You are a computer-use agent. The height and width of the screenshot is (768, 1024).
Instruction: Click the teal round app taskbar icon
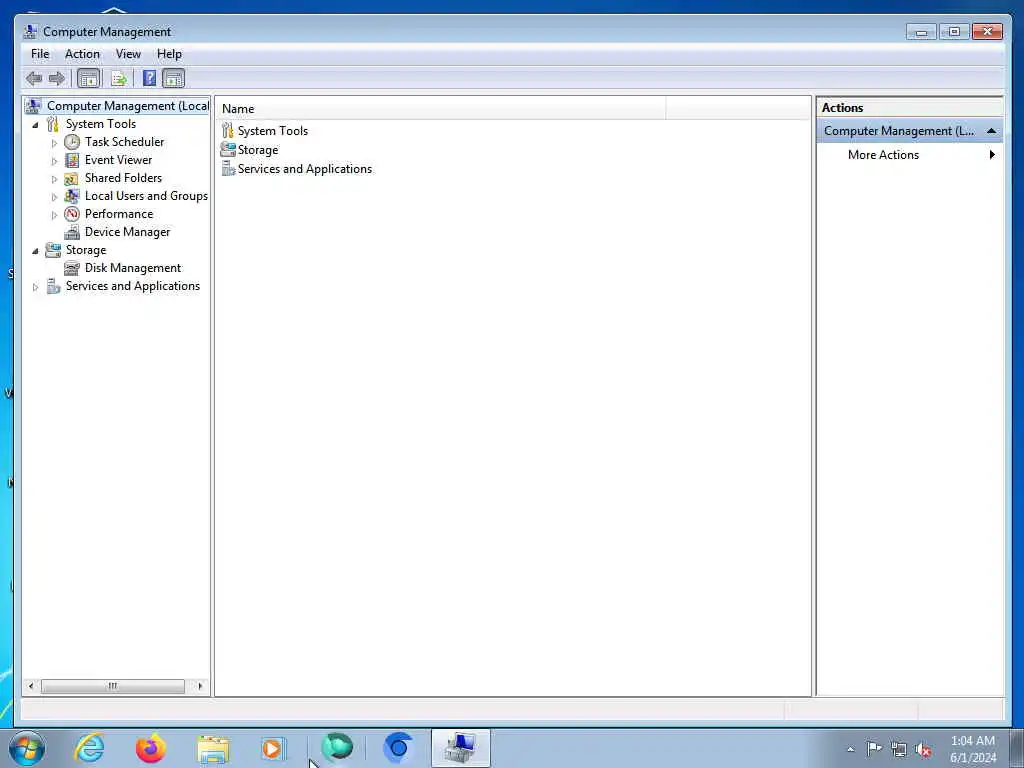click(x=337, y=748)
